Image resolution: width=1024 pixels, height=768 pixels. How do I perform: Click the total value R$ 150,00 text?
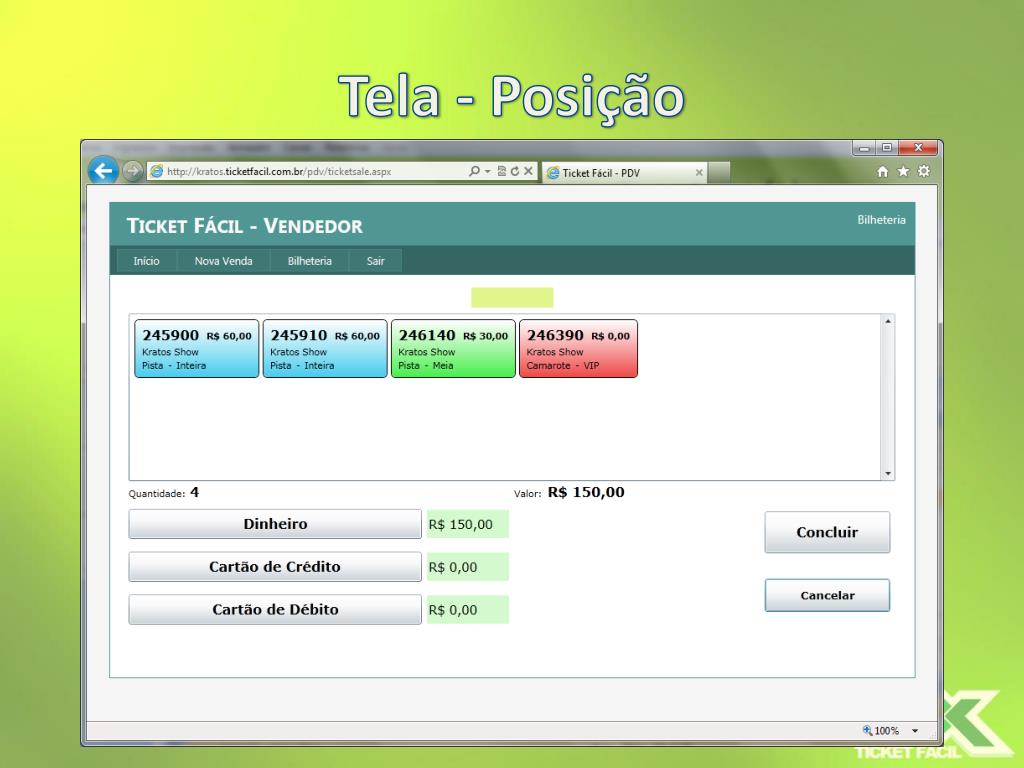586,492
